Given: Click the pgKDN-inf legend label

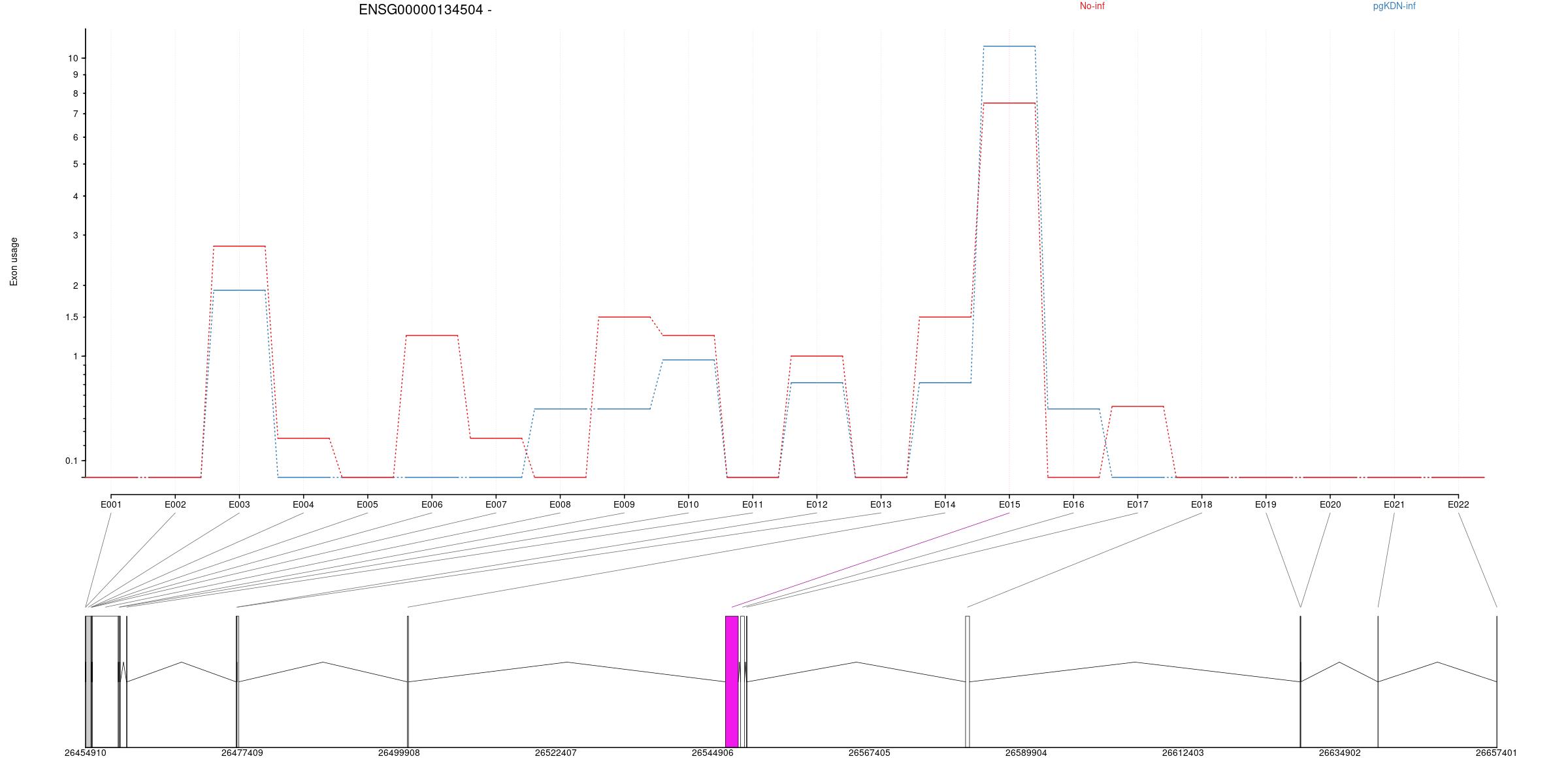Looking at the screenshot, I should [1394, 6].
